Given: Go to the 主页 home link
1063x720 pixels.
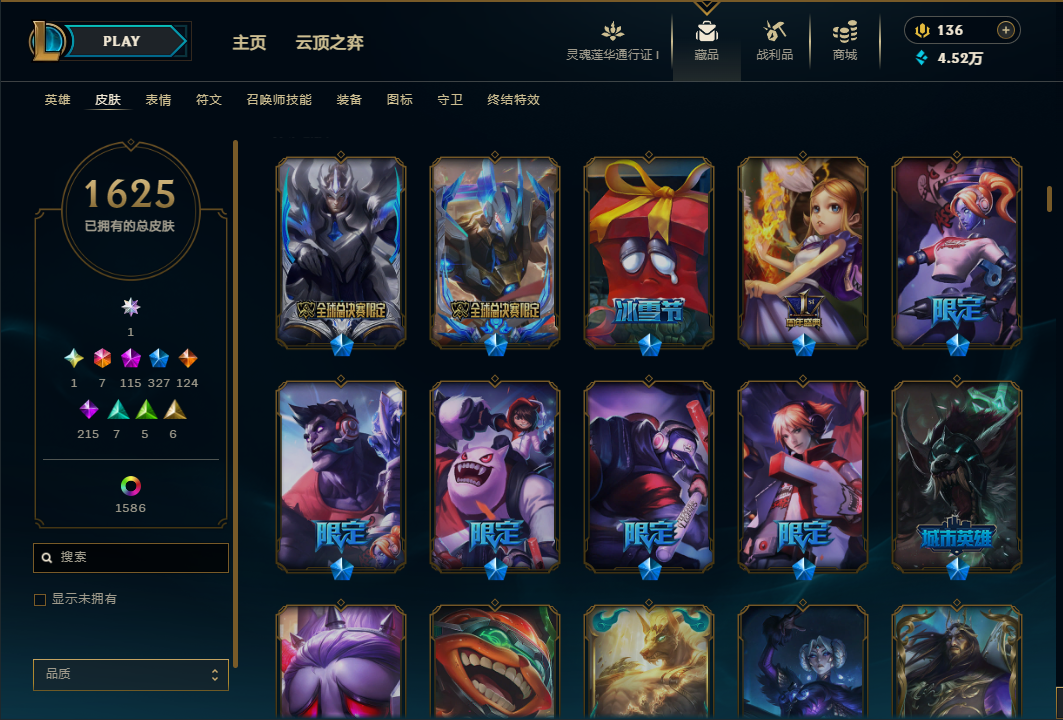Looking at the screenshot, I should pyautogui.click(x=249, y=43).
